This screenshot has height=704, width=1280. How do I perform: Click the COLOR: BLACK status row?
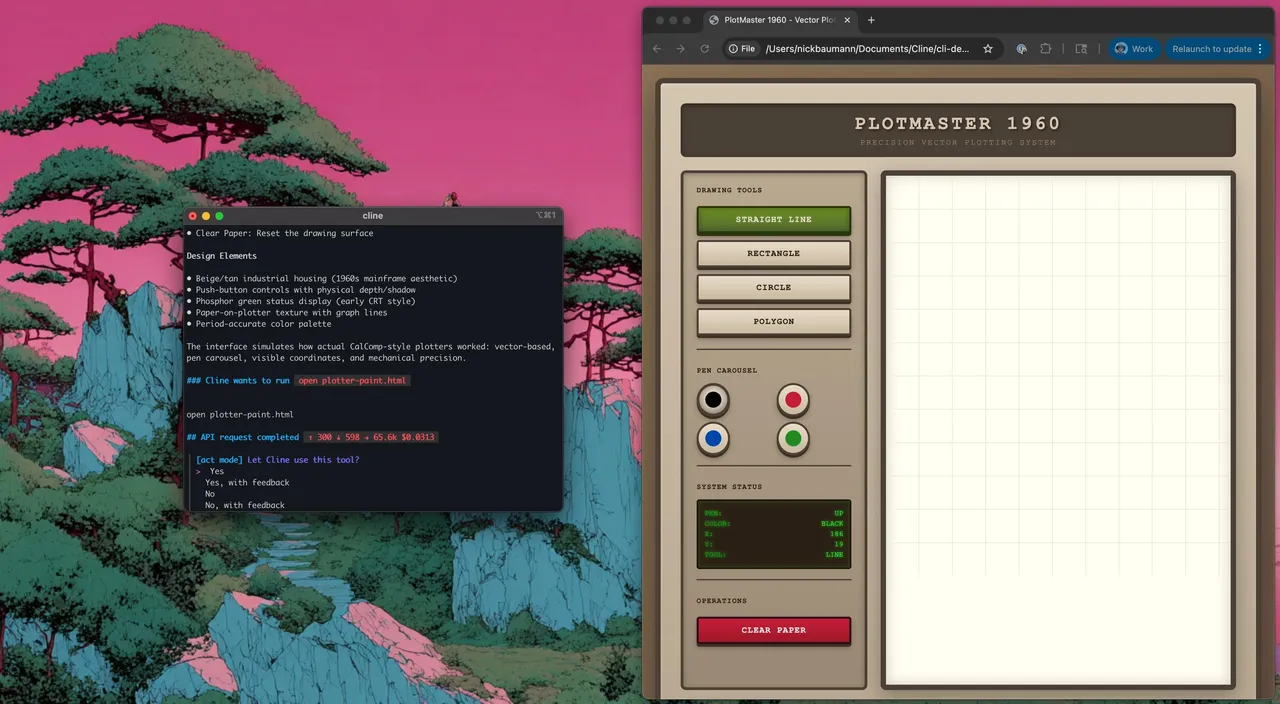pyautogui.click(x=774, y=523)
